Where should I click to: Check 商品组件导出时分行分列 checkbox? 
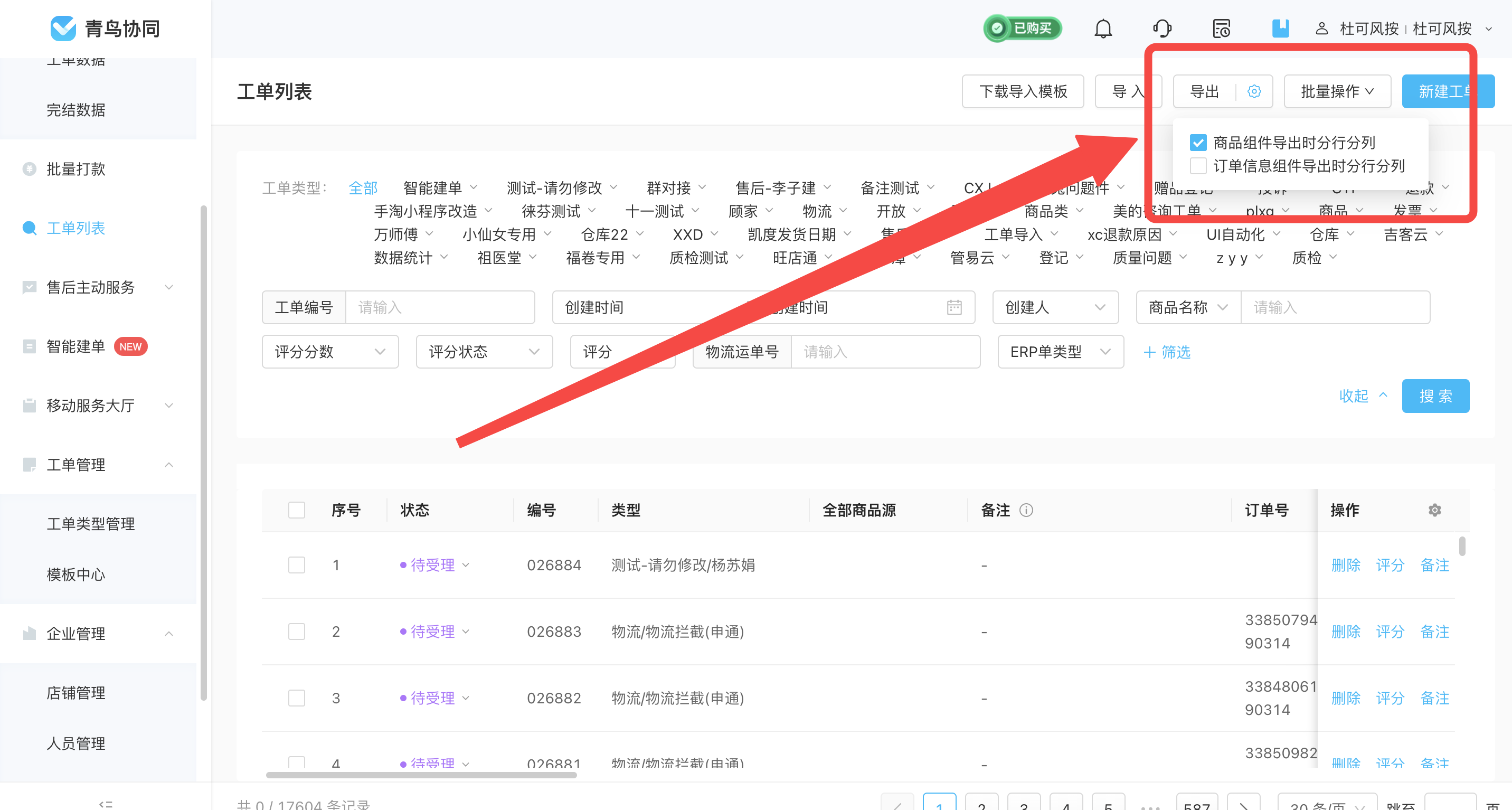point(1198,143)
